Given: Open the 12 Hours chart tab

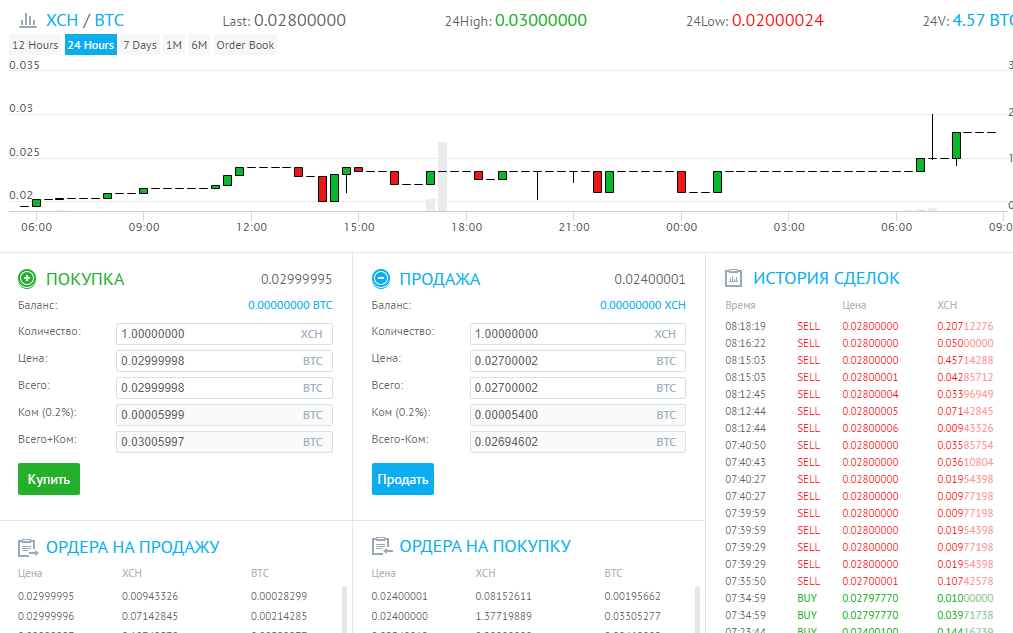Looking at the screenshot, I should click(35, 44).
